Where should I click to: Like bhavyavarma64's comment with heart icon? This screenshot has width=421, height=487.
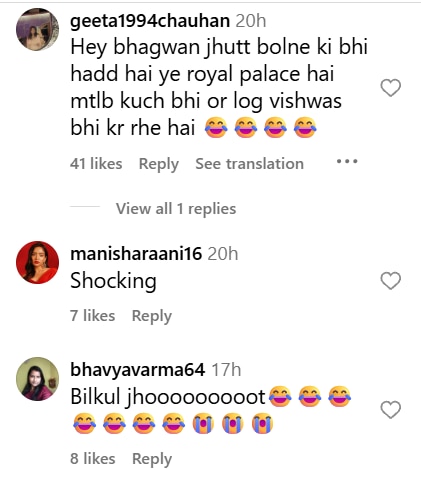tap(391, 409)
